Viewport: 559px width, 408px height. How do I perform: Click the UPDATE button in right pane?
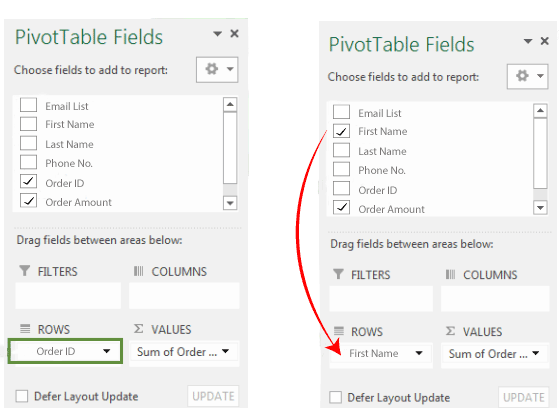tap(524, 397)
